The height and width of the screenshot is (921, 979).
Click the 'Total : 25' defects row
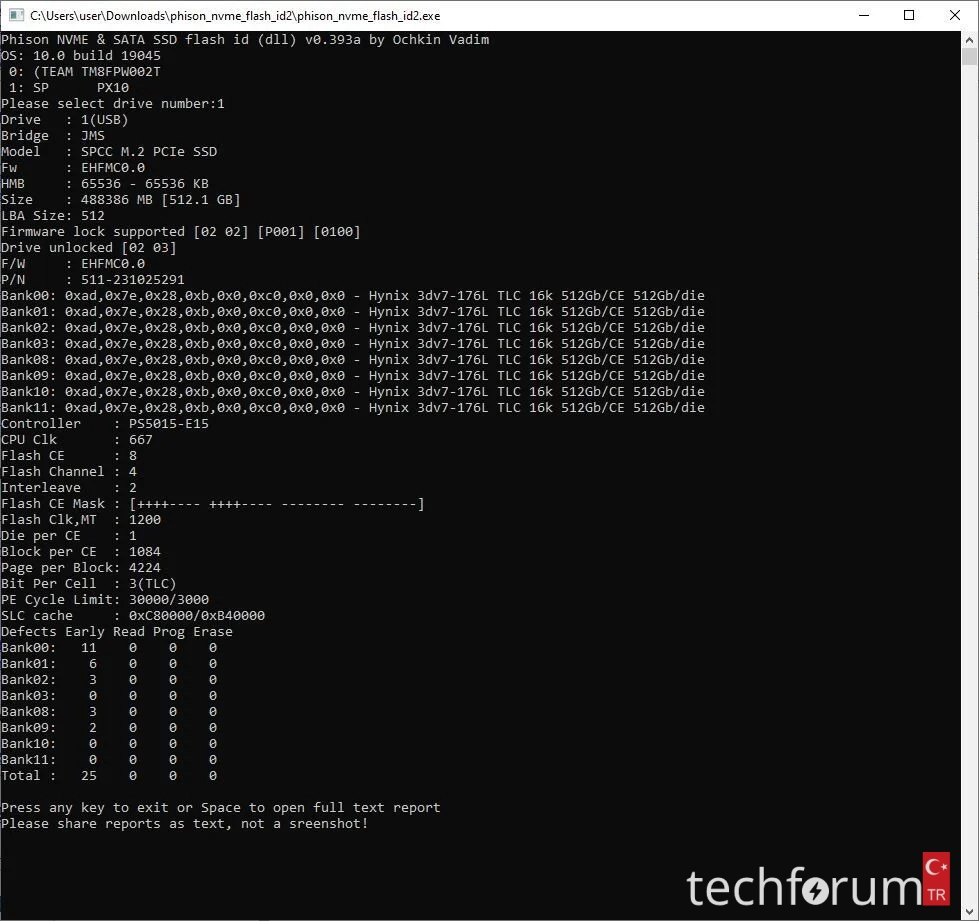click(108, 776)
